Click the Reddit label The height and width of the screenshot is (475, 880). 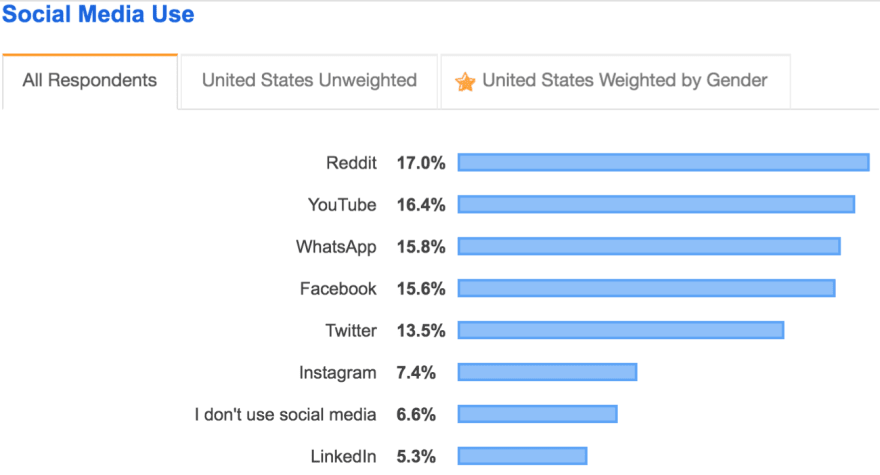pos(351,163)
